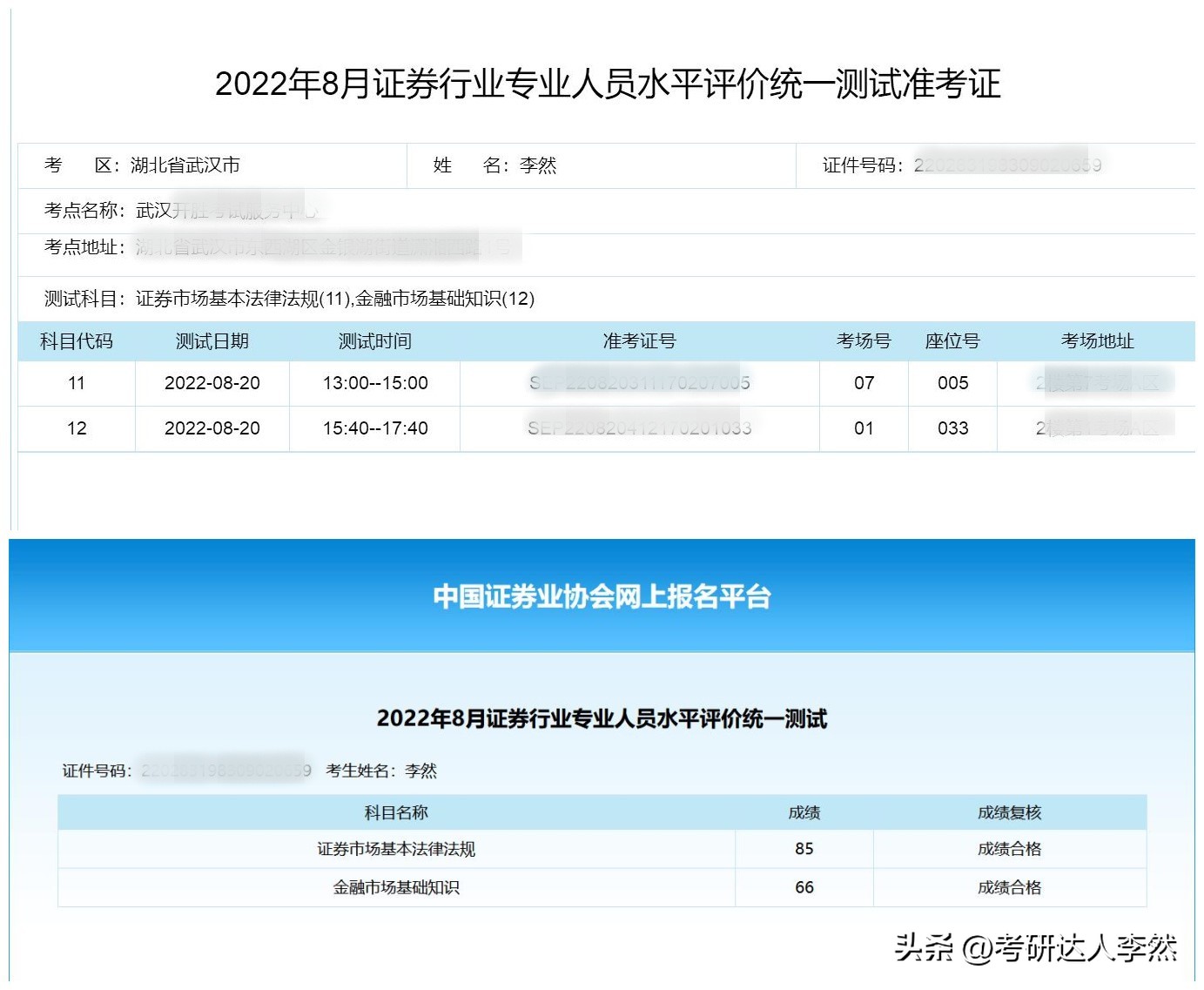This screenshot has width=1204, height=990.
Task: Click the 13:00--15:00 exam time cell
Action: [x=373, y=383]
